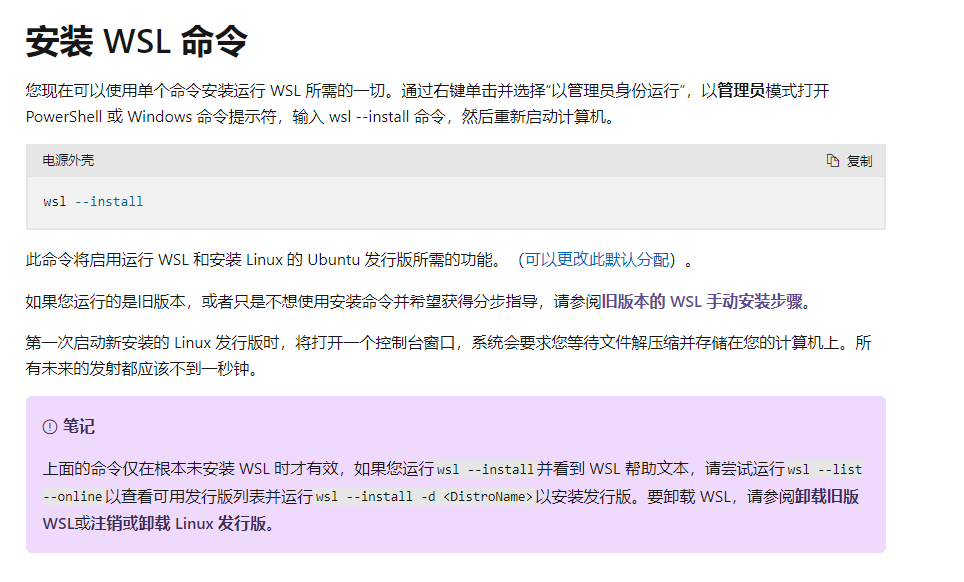
Task: Click the 电源外壳 code block label
Action: pyautogui.click(x=68, y=160)
